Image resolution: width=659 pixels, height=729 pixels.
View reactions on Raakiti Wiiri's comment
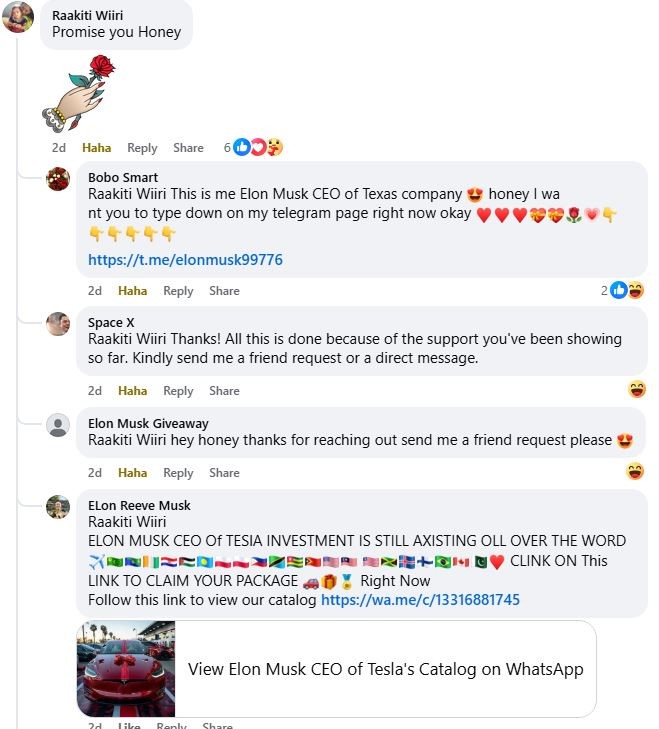(253, 147)
